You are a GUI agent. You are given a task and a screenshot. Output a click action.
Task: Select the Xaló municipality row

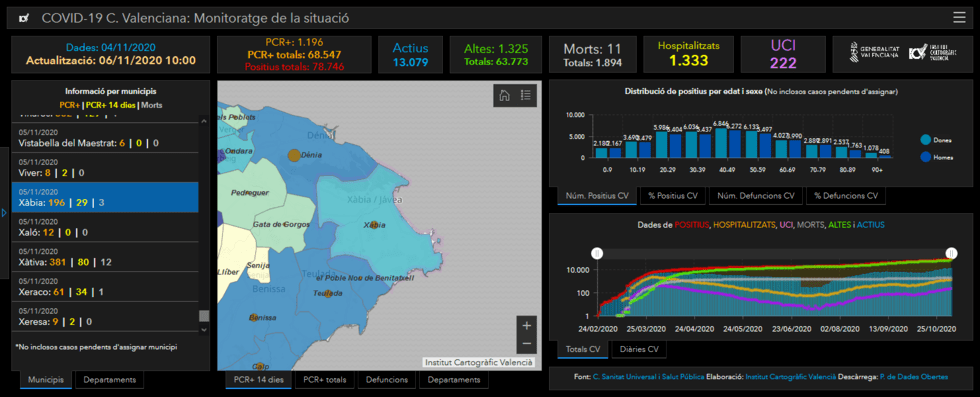pos(105,227)
